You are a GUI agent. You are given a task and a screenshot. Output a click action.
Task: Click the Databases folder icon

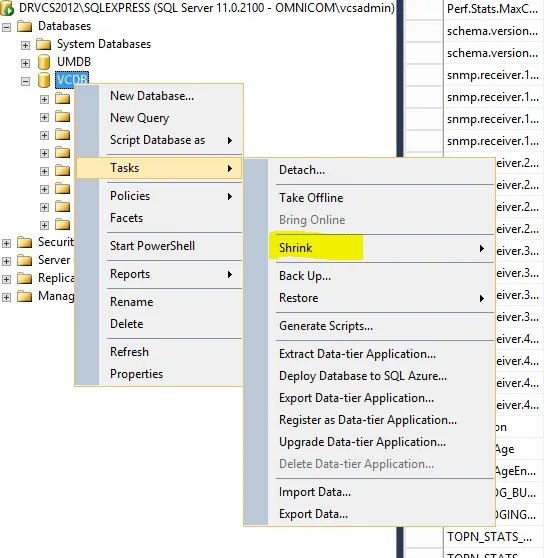[x=25, y=27]
